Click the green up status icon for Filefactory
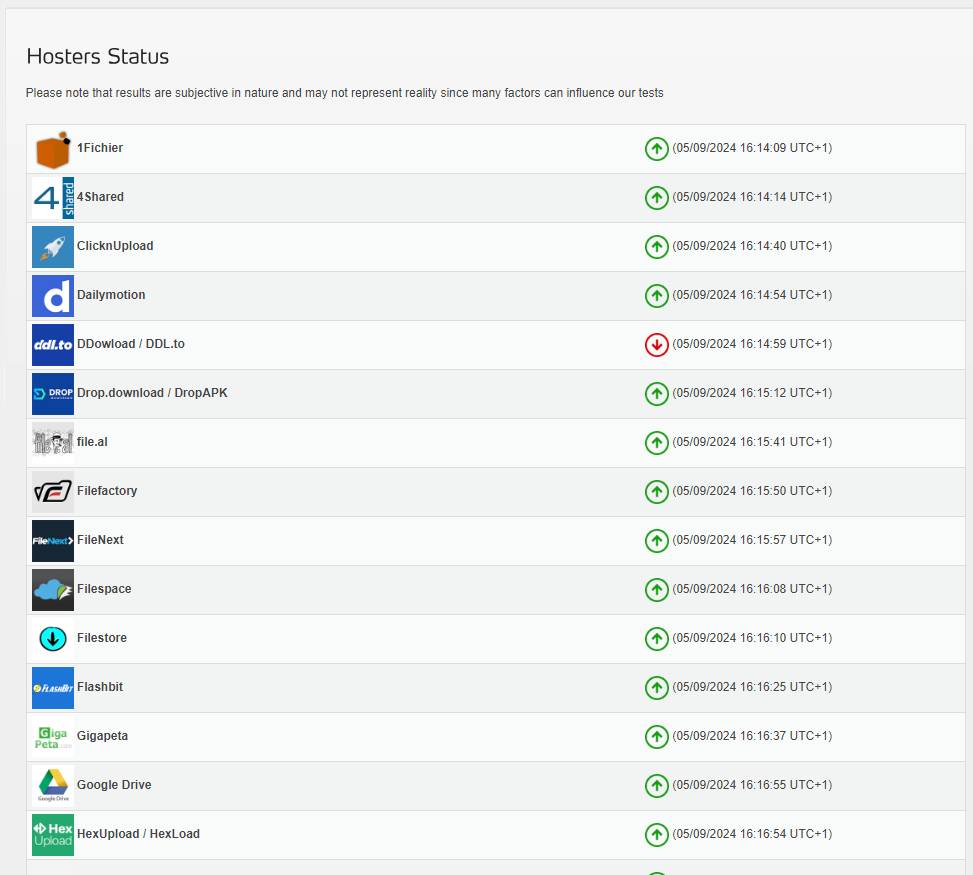The height and width of the screenshot is (875, 973). [x=657, y=492]
